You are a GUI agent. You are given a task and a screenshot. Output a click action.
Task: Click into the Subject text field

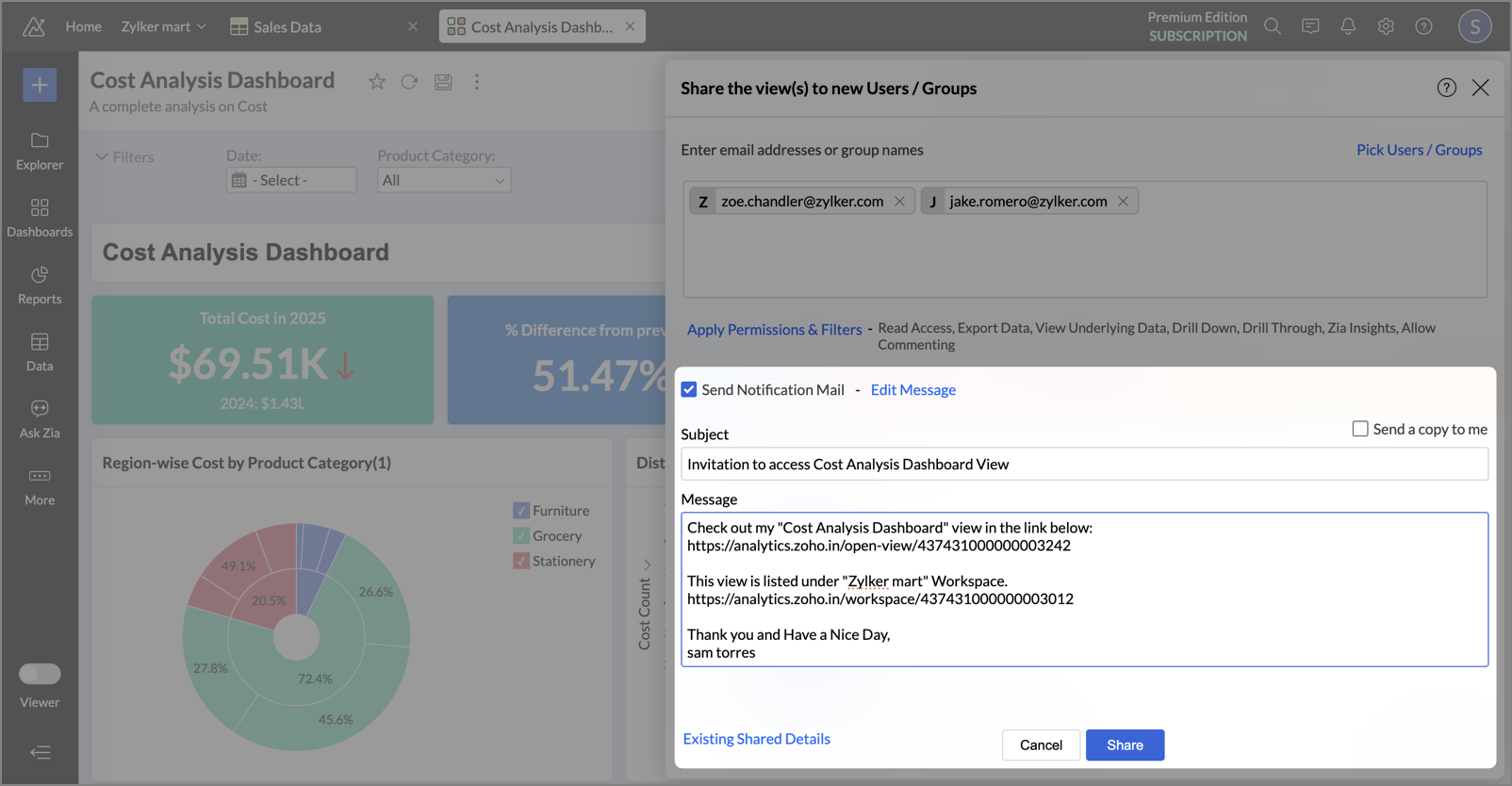point(1084,464)
